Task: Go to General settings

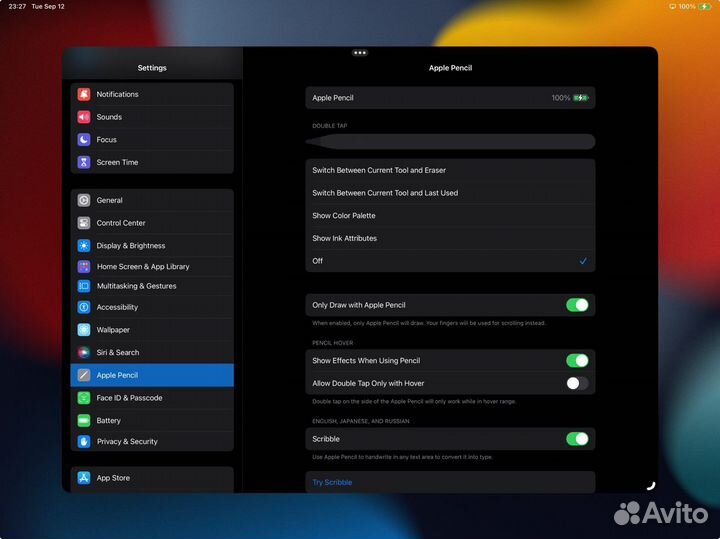Action: pyautogui.click(x=152, y=200)
